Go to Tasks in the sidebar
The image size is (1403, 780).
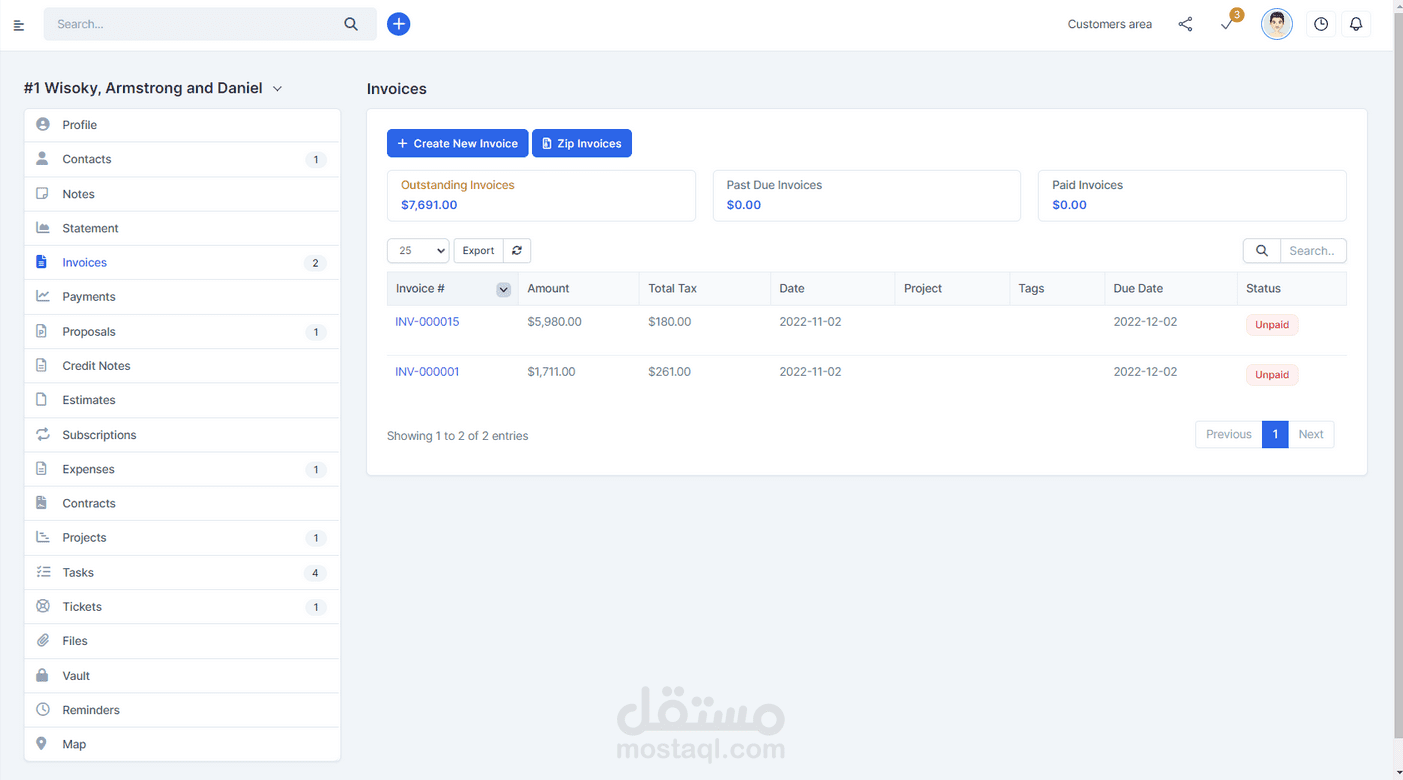tap(182, 572)
